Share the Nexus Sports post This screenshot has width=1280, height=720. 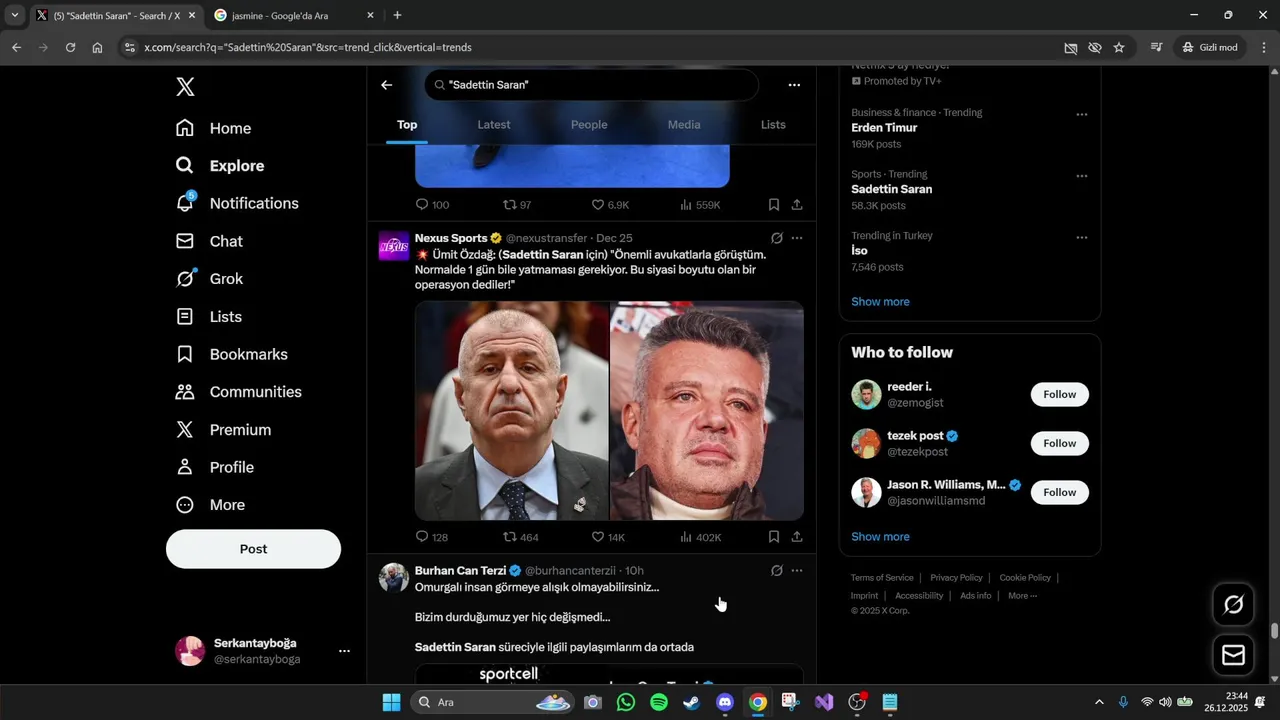pyautogui.click(x=797, y=537)
